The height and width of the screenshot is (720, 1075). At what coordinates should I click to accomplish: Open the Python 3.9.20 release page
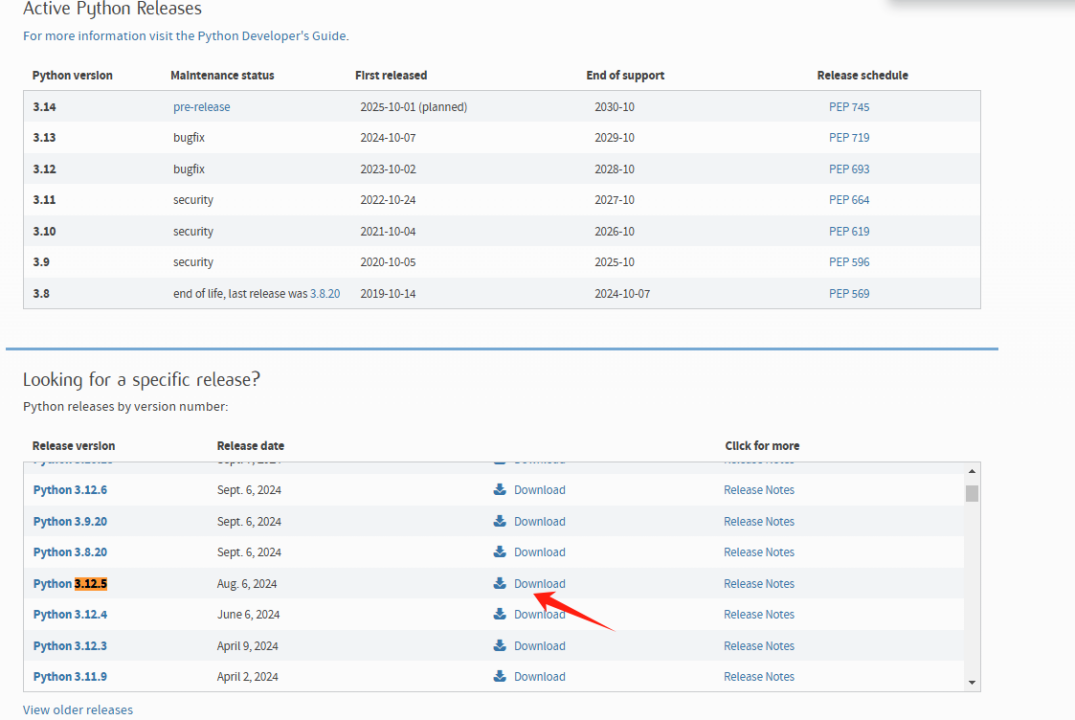click(70, 521)
